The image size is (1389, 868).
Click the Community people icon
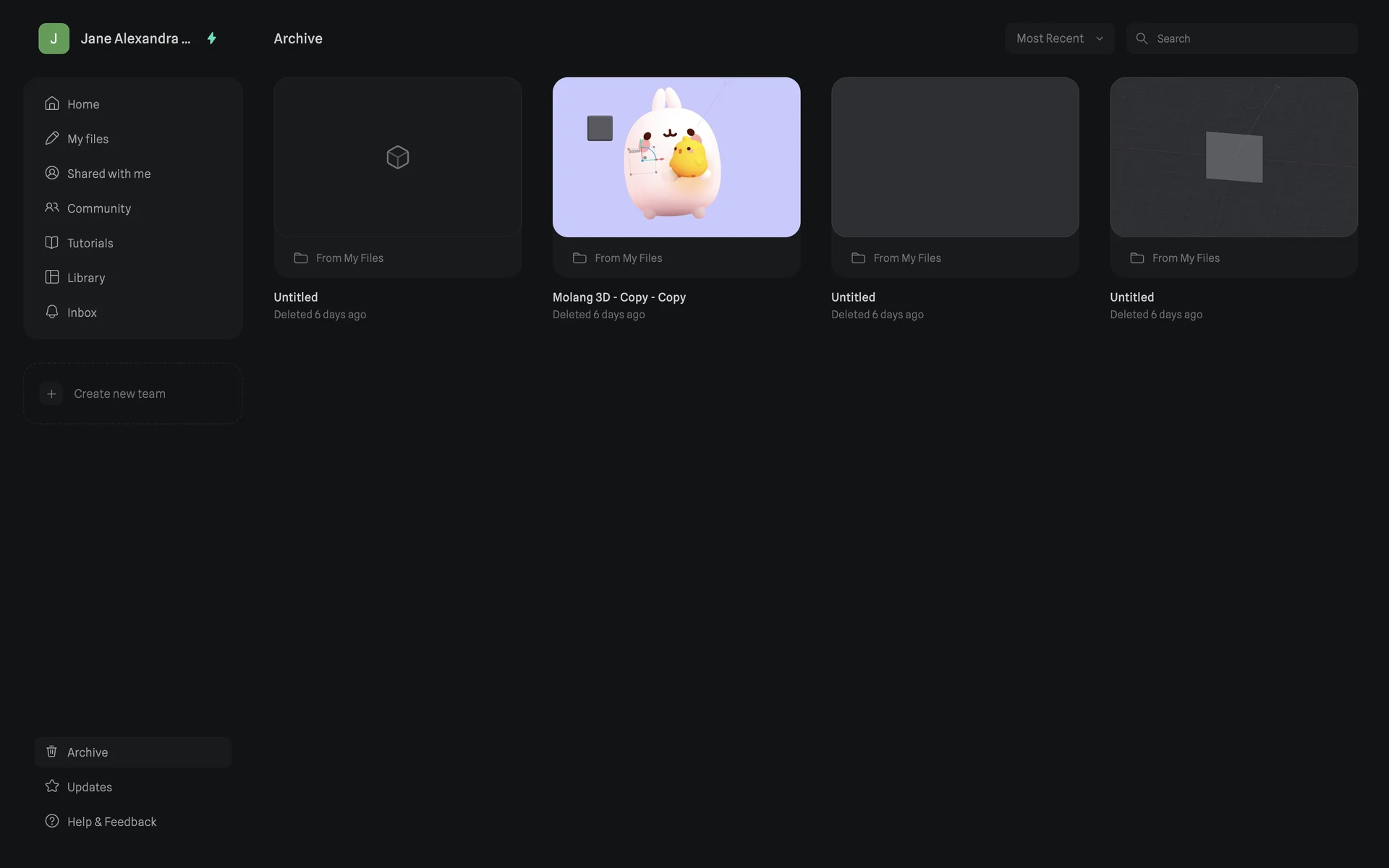[x=51, y=208]
